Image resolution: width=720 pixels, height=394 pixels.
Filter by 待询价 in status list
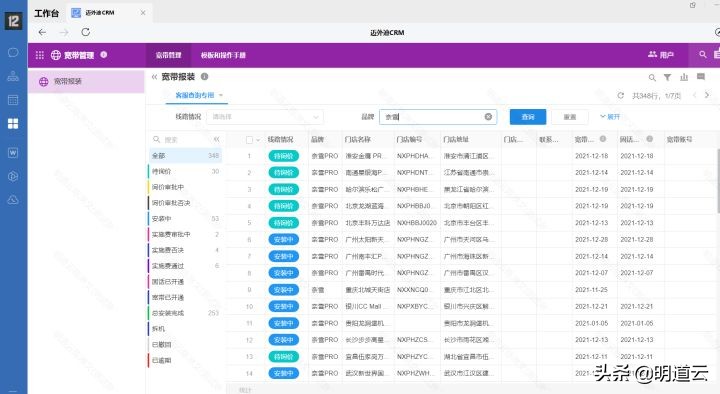point(186,171)
